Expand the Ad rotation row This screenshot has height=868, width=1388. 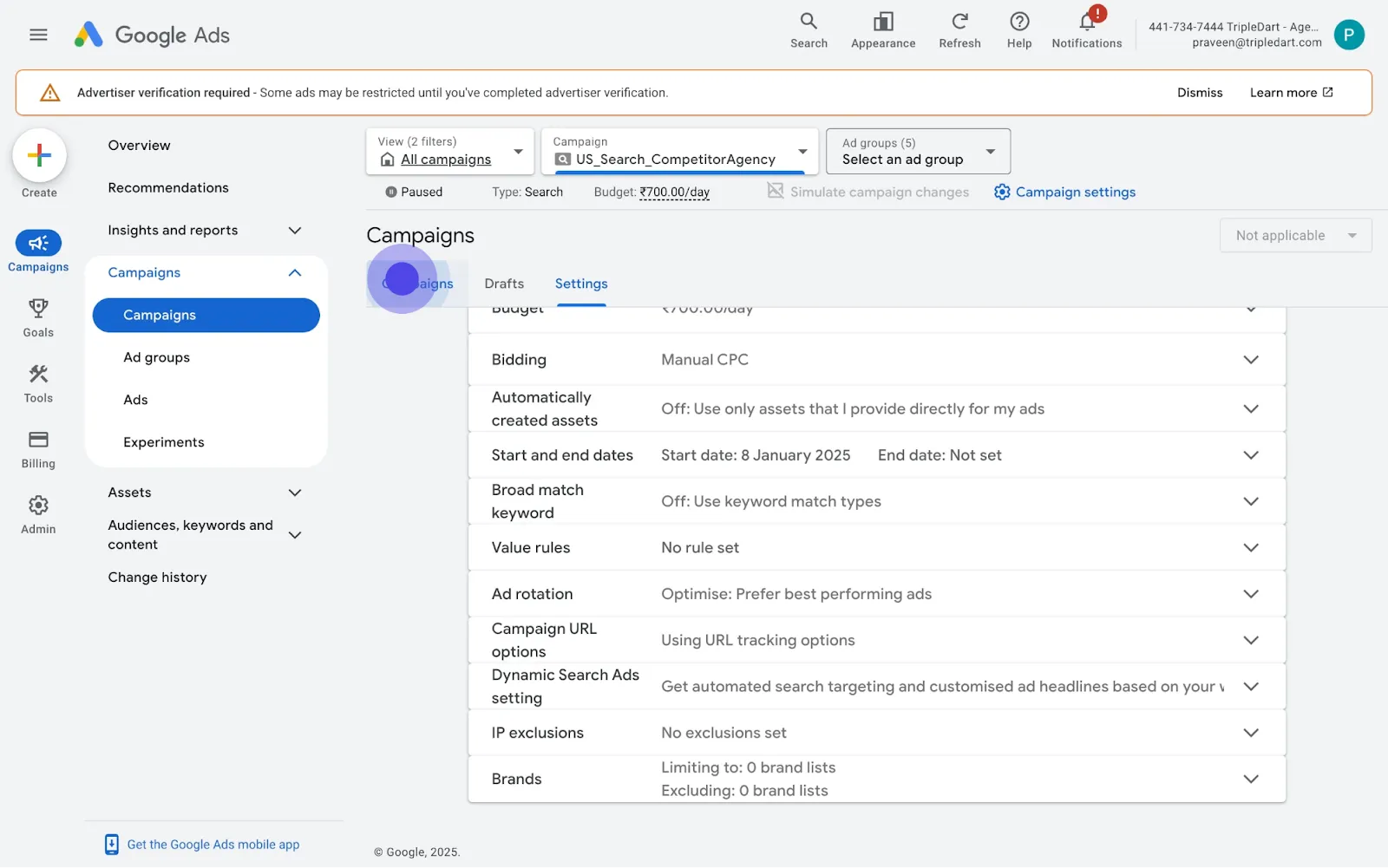[x=877, y=594]
